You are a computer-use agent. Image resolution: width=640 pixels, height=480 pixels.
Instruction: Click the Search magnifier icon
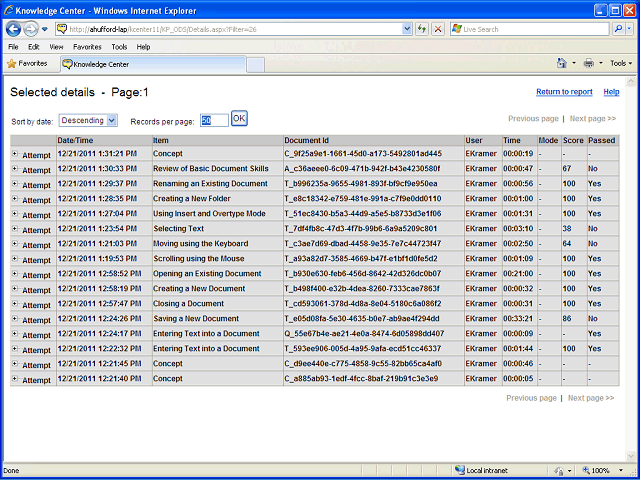click(x=619, y=29)
